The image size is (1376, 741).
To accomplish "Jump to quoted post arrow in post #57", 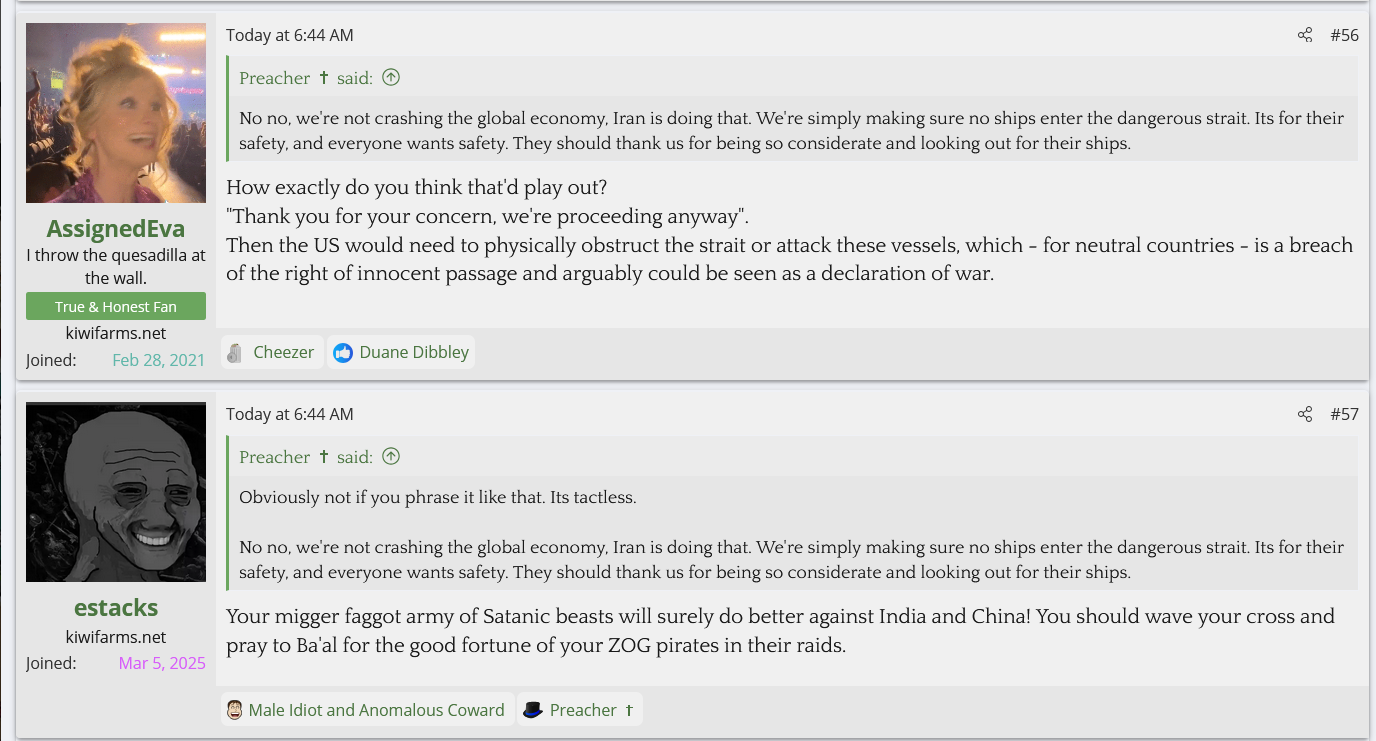I will [x=391, y=457].
